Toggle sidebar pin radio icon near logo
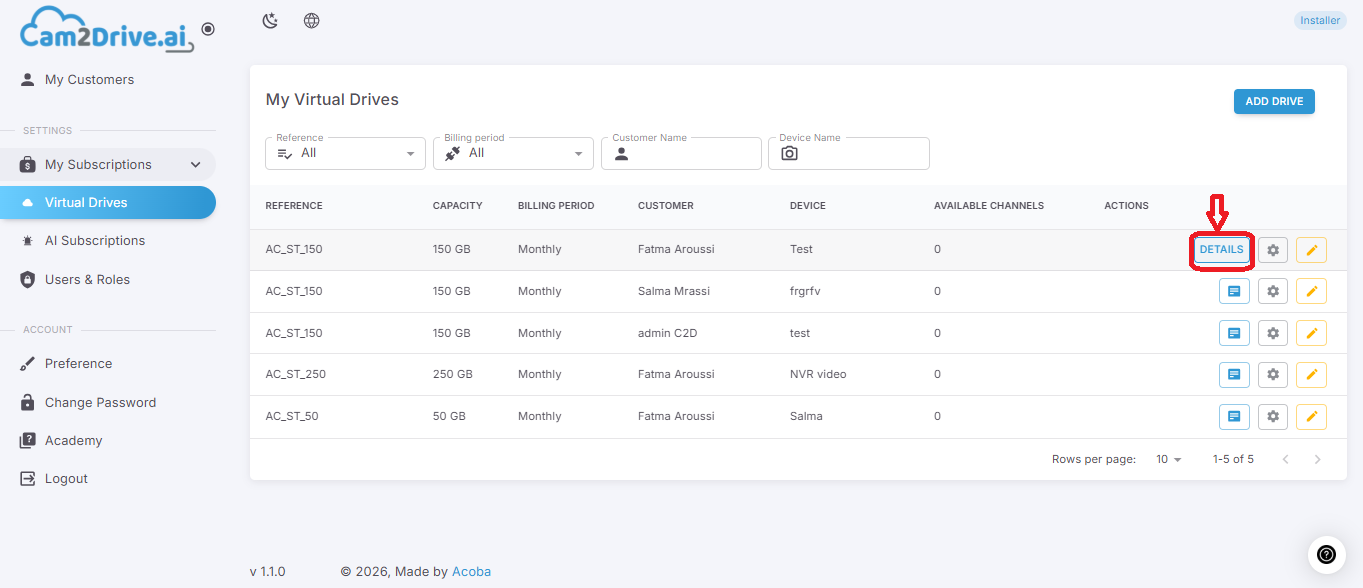1363x588 pixels. tap(208, 30)
